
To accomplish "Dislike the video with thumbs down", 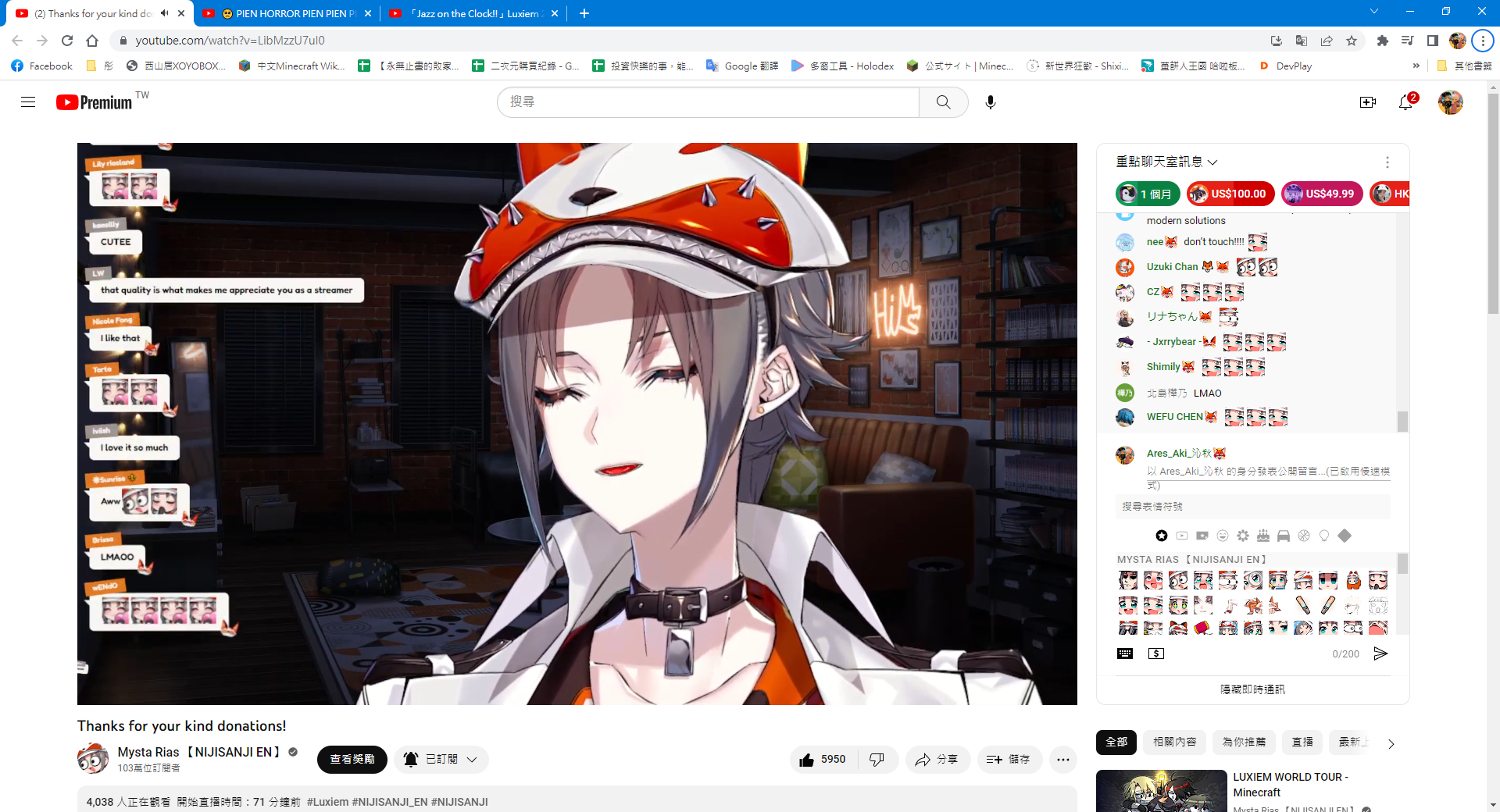I will click(877, 759).
